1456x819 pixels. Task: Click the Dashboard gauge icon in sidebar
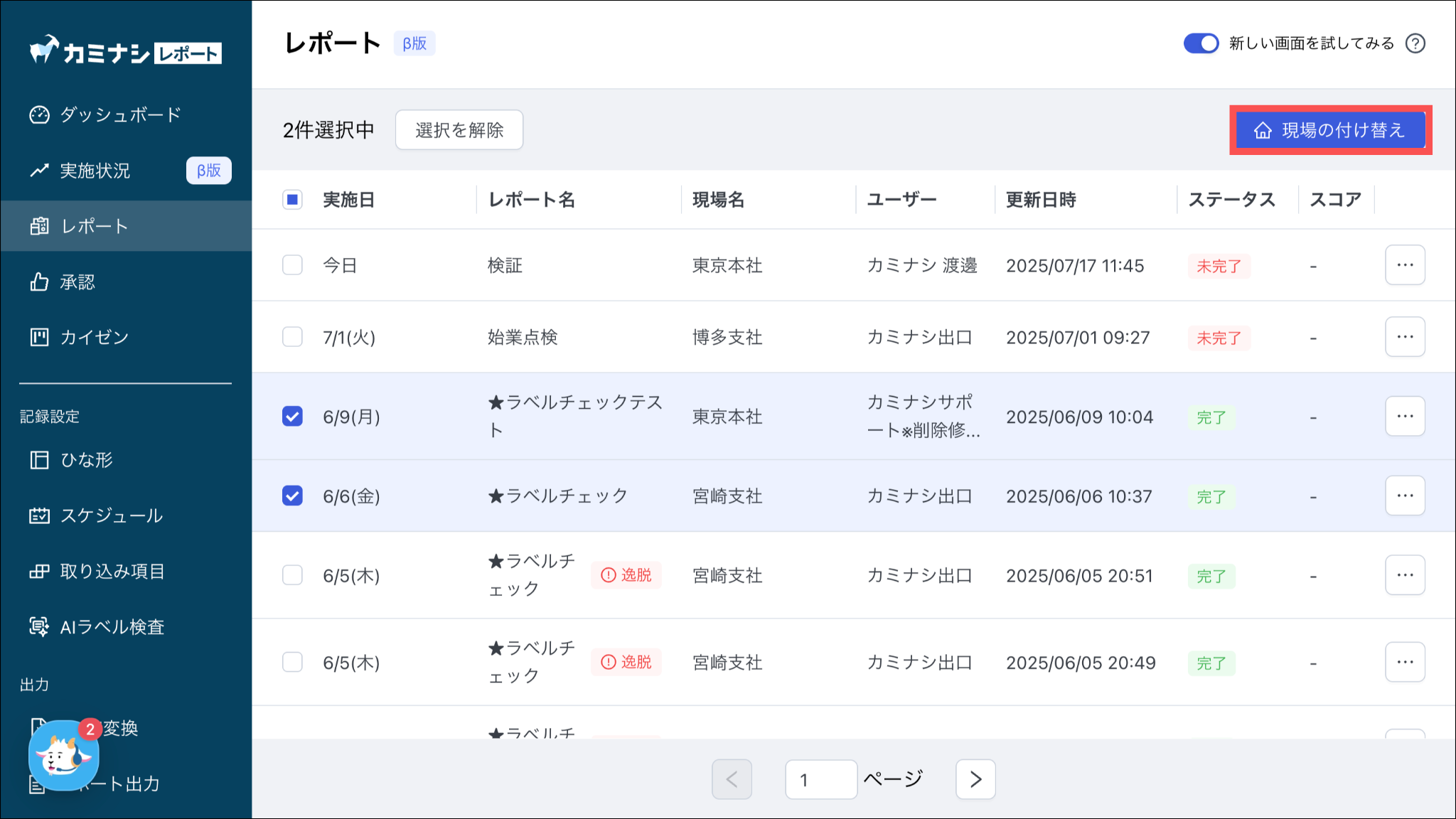point(39,114)
